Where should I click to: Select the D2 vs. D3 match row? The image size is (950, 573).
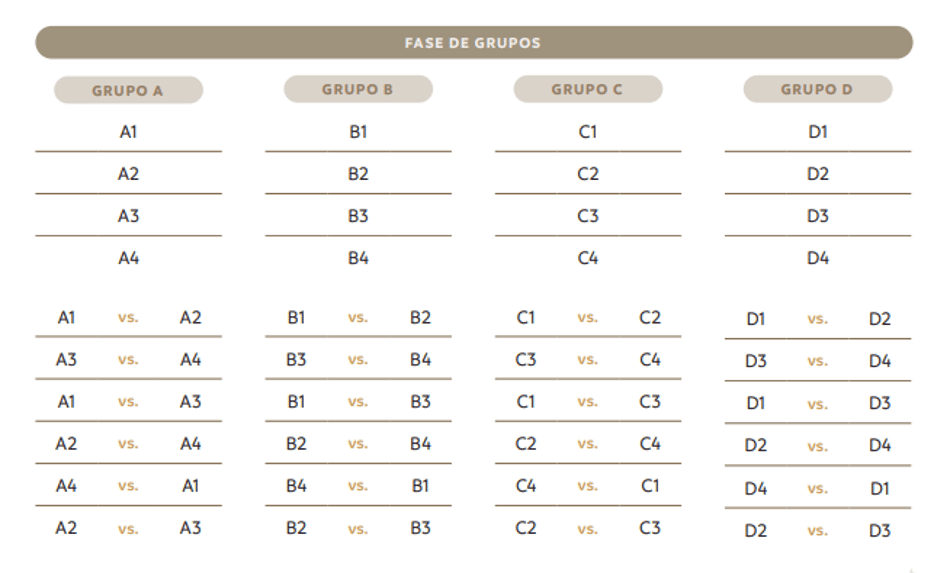pos(817,531)
